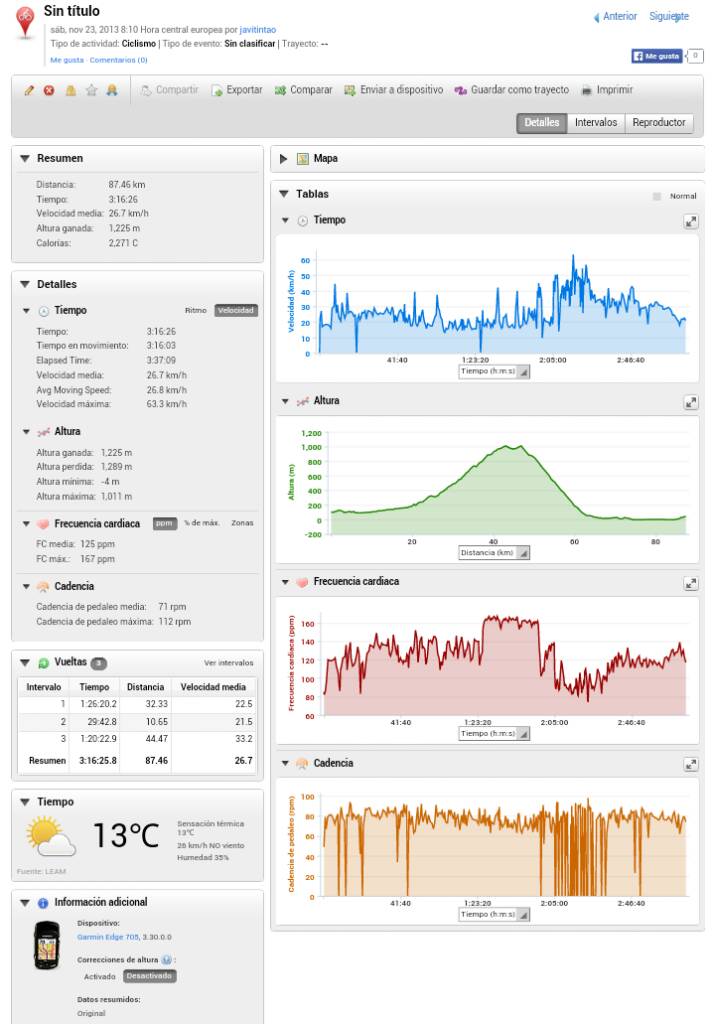Image resolution: width=712 pixels, height=1024 pixels.
Task: Collapse the Resumen panel
Action: point(26,159)
